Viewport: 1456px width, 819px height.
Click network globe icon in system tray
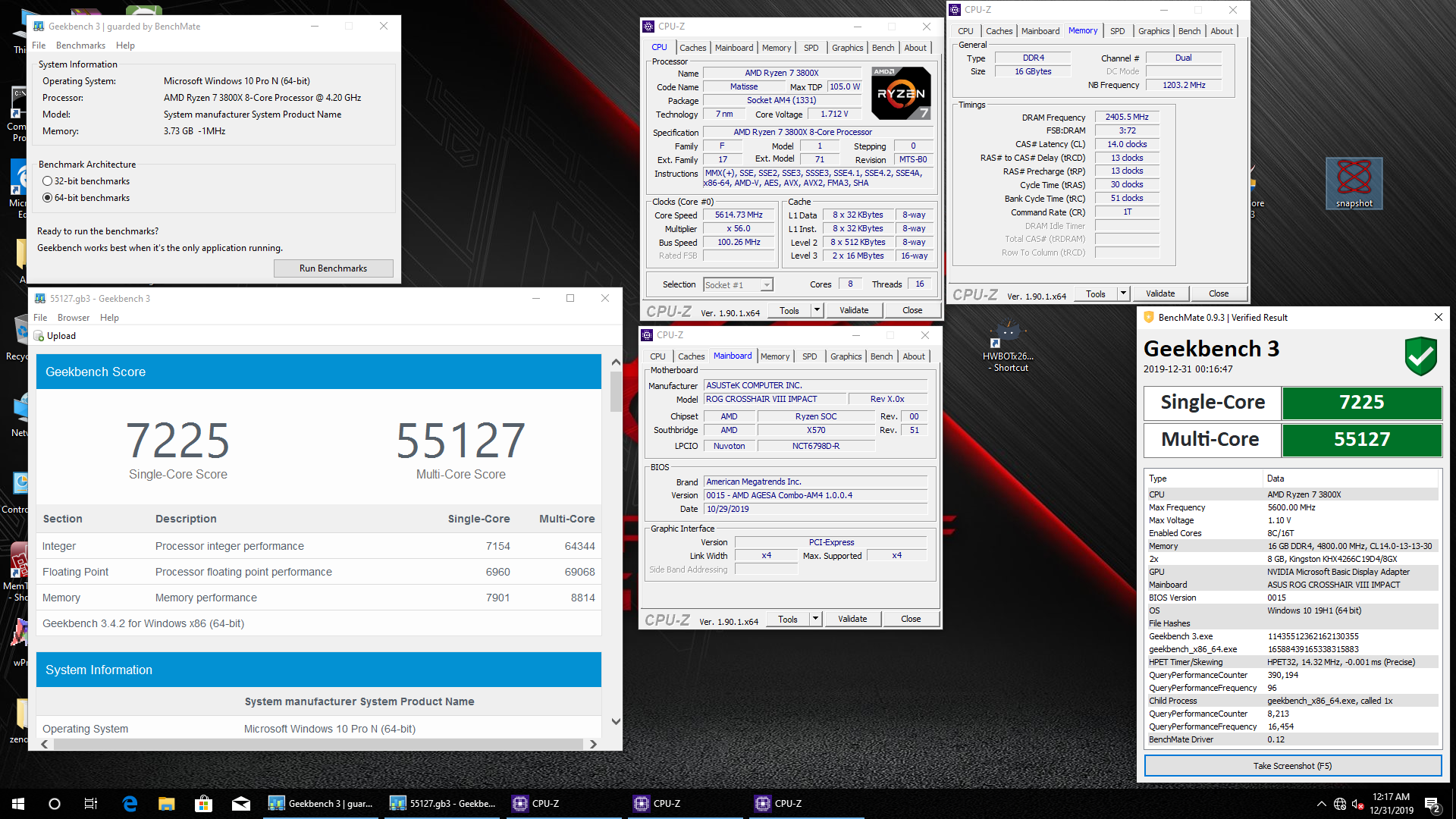(x=1340, y=804)
